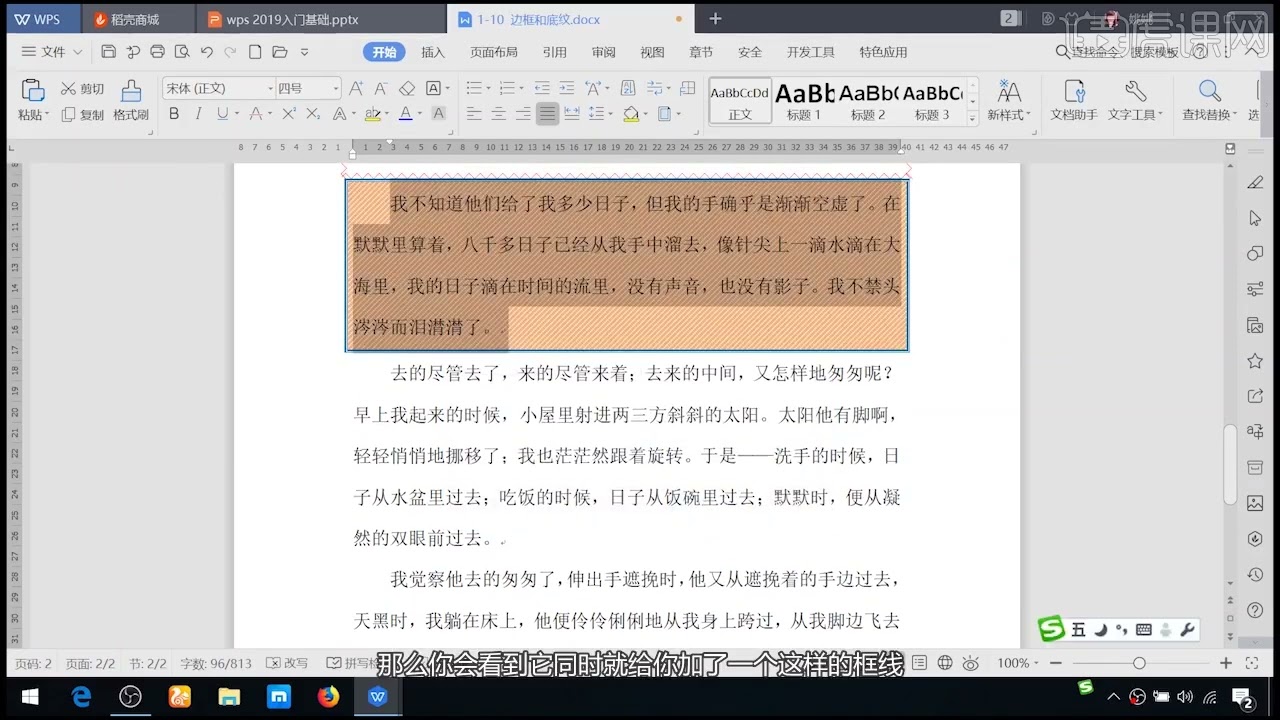
Task: Click font color swatch button
Action: 405,114
